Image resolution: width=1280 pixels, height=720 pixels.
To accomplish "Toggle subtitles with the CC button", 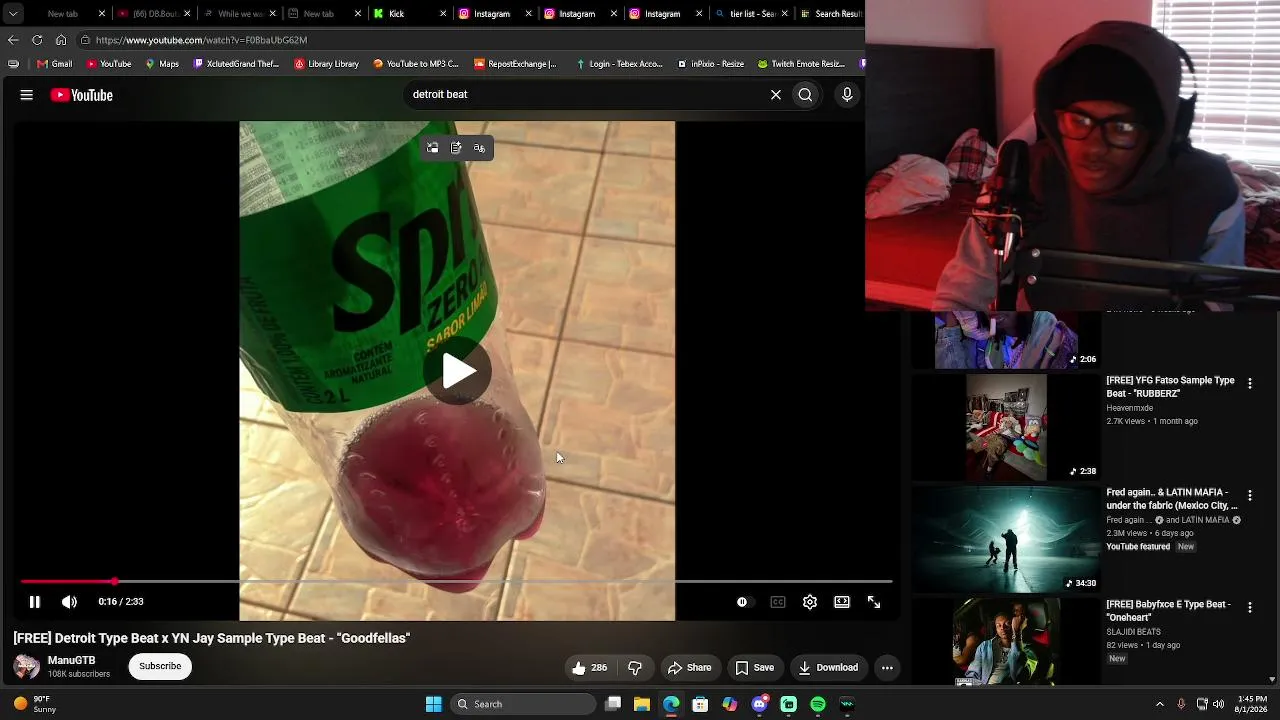I will (x=778, y=602).
